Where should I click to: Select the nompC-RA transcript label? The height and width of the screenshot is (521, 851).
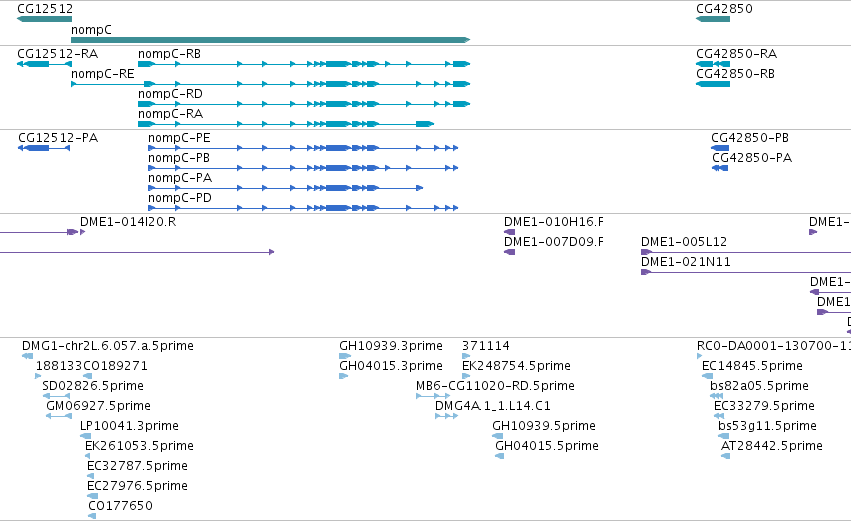point(170,114)
